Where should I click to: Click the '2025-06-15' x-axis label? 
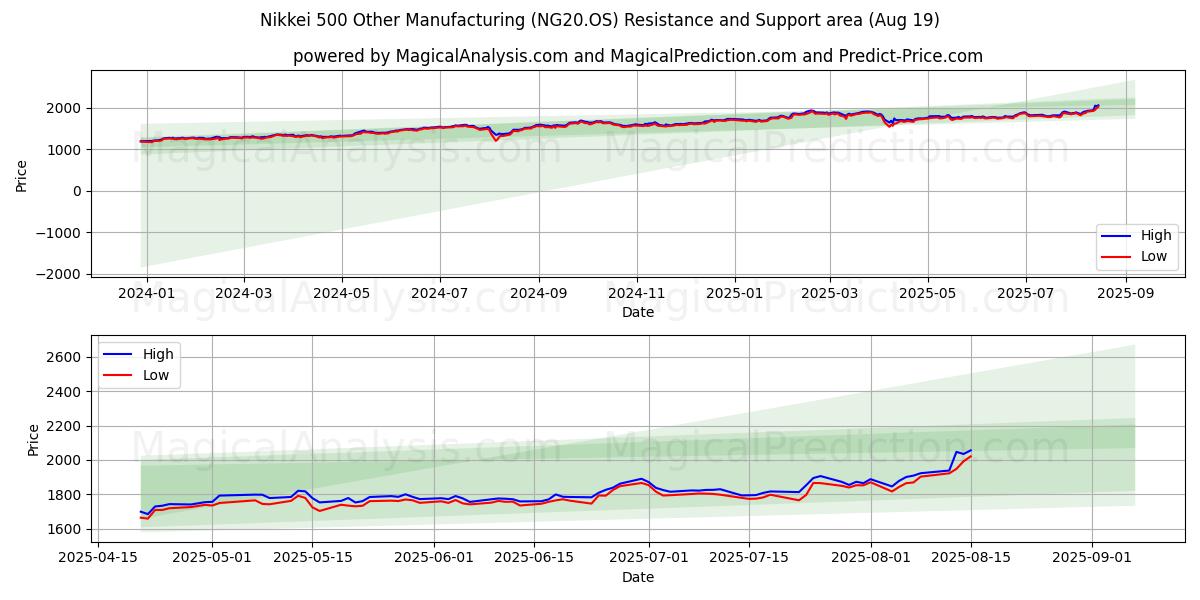coord(535,558)
